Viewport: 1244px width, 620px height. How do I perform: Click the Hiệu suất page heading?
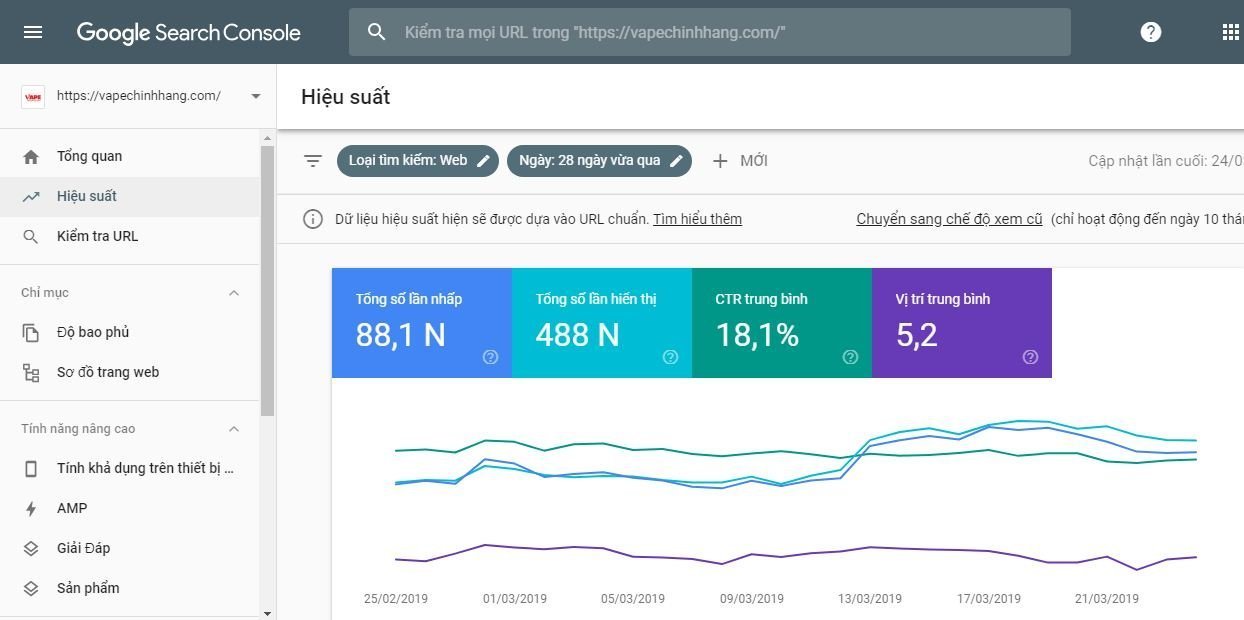coord(345,97)
